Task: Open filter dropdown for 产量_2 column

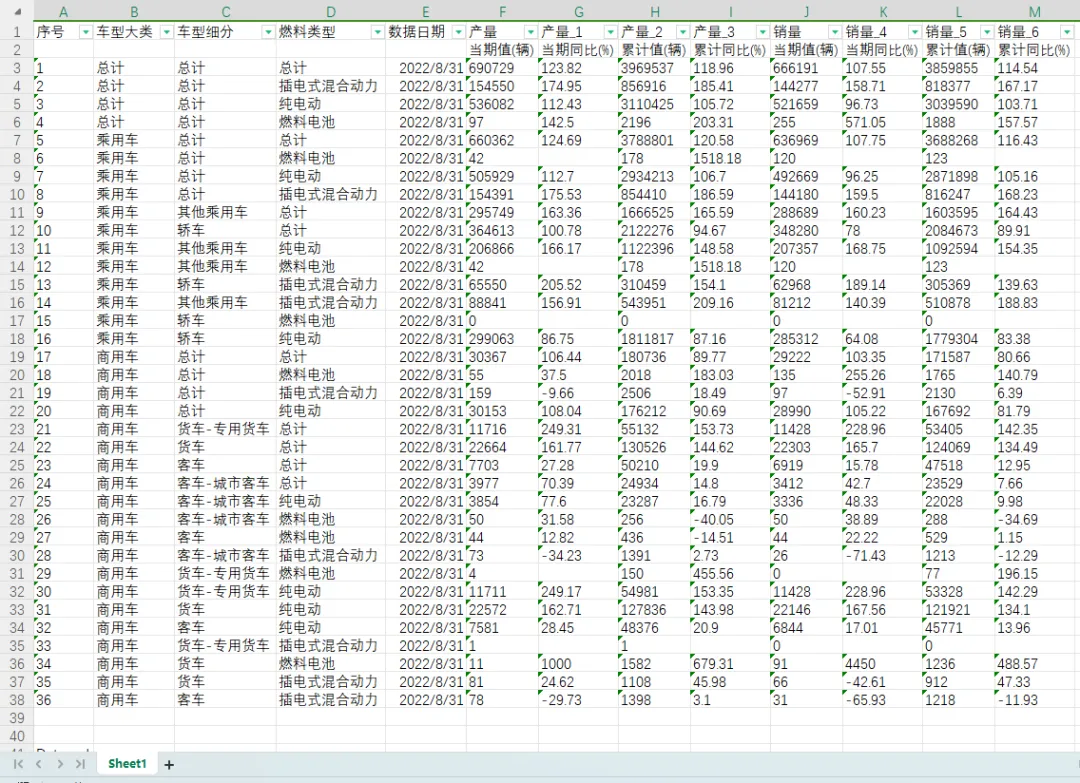Action: point(683,32)
